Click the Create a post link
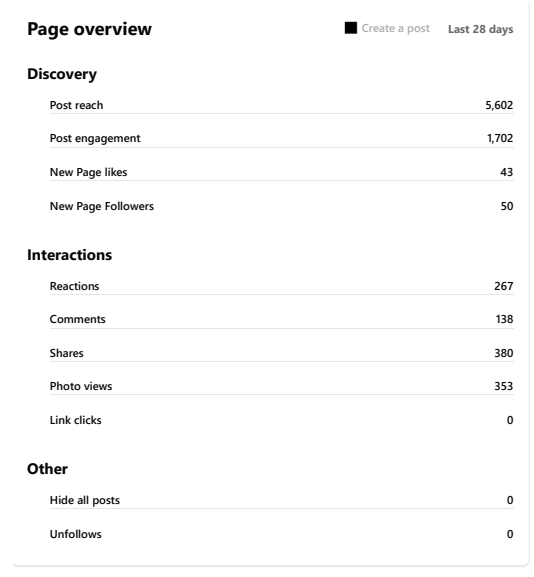 point(395,28)
